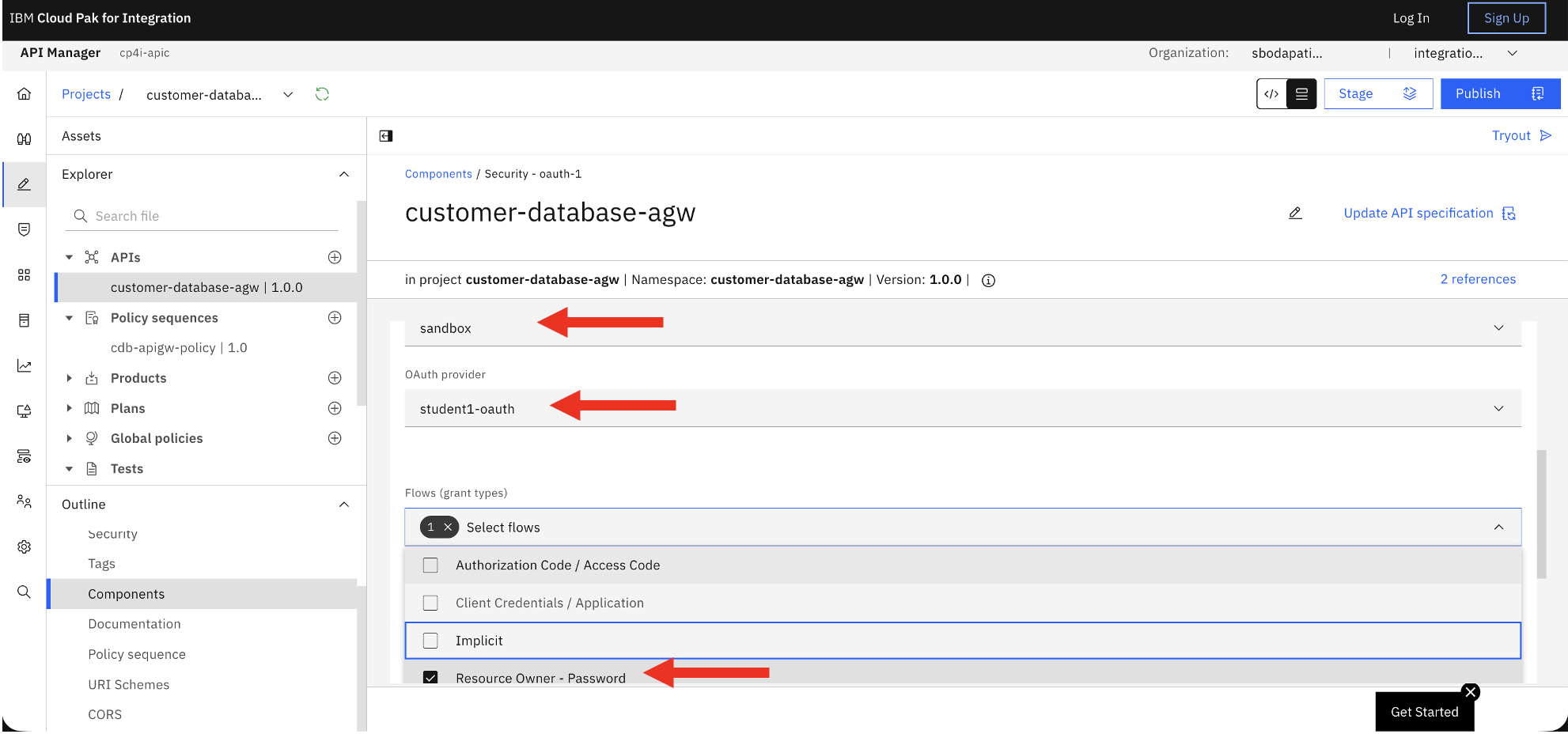Click the main content vertical scrollbar
The width and height of the screenshot is (1568, 734).
point(1541,514)
